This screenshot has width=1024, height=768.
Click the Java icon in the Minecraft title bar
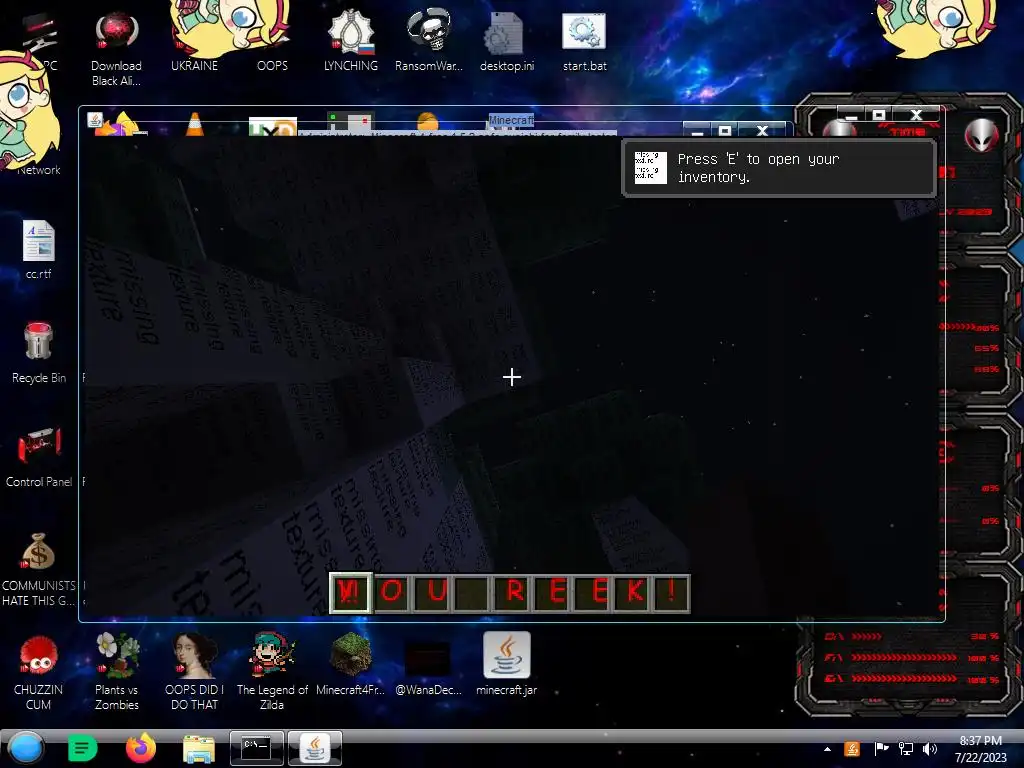pyautogui.click(x=95, y=120)
